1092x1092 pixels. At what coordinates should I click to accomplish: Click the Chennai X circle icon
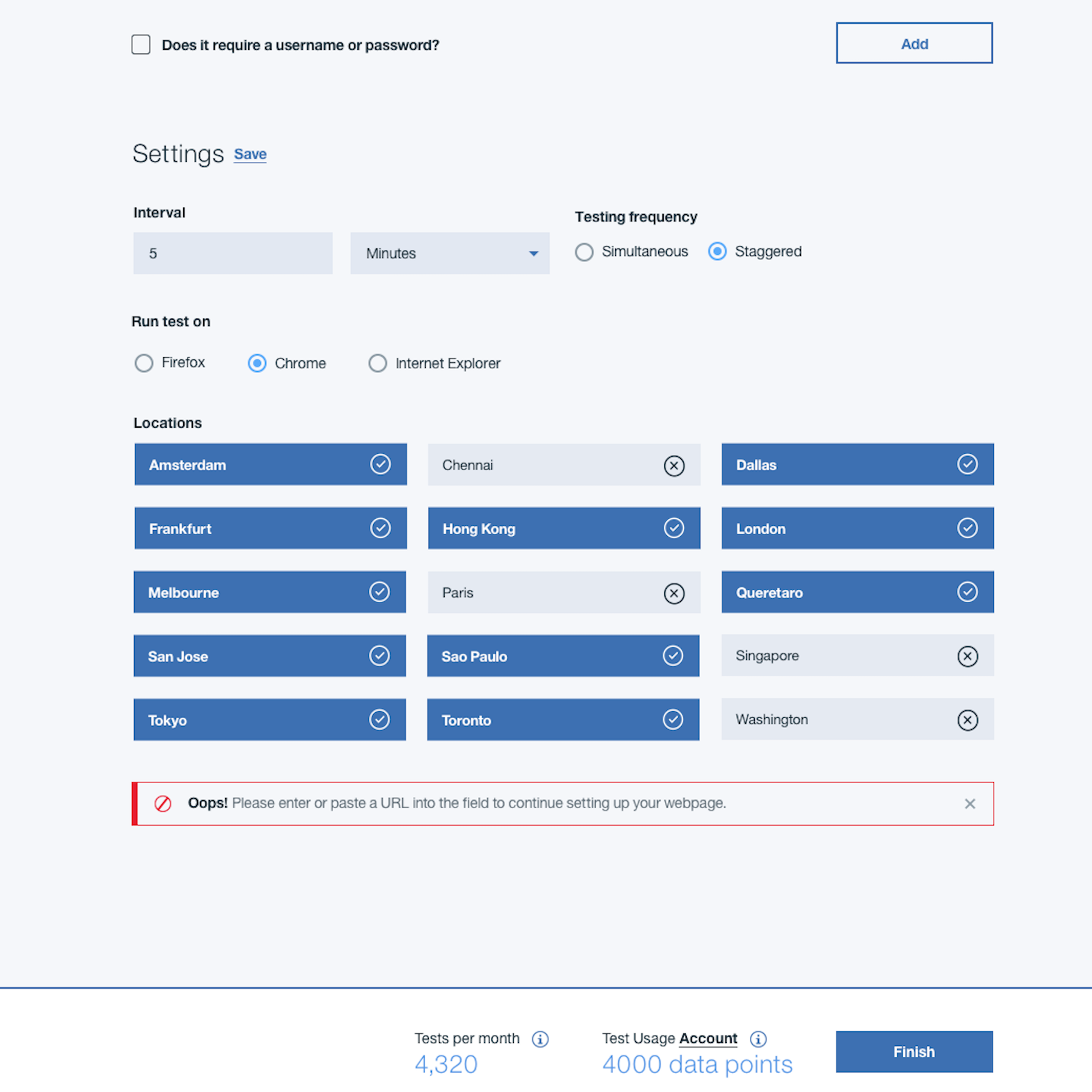click(x=674, y=465)
